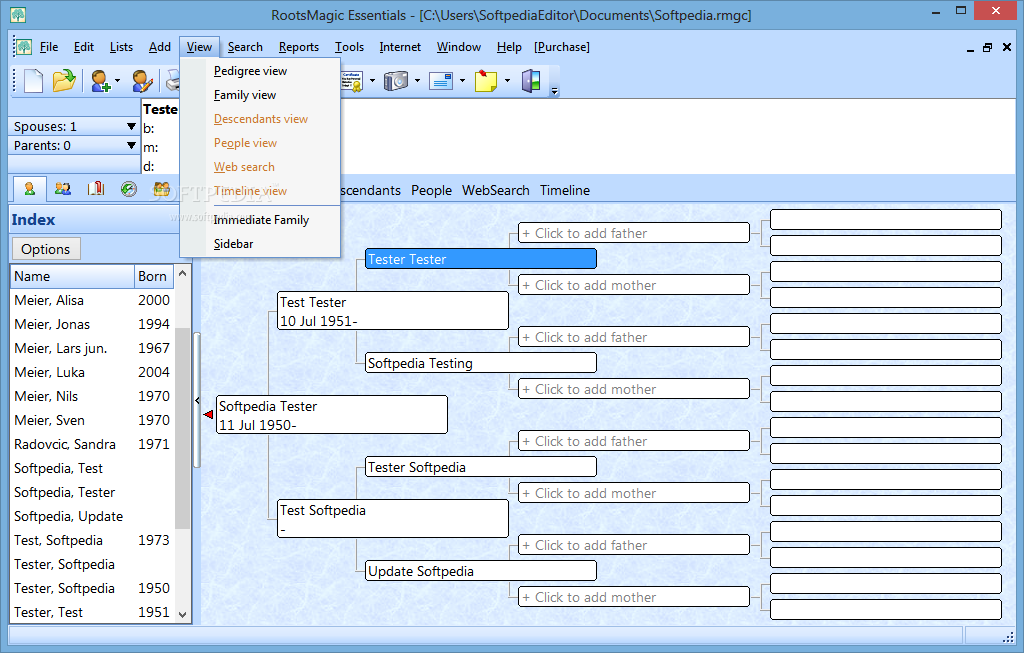The image size is (1024, 653).
Task: Click the RootsMagic tree icon in menu bar
Action: pyautogui.click(x=24, y=47)
